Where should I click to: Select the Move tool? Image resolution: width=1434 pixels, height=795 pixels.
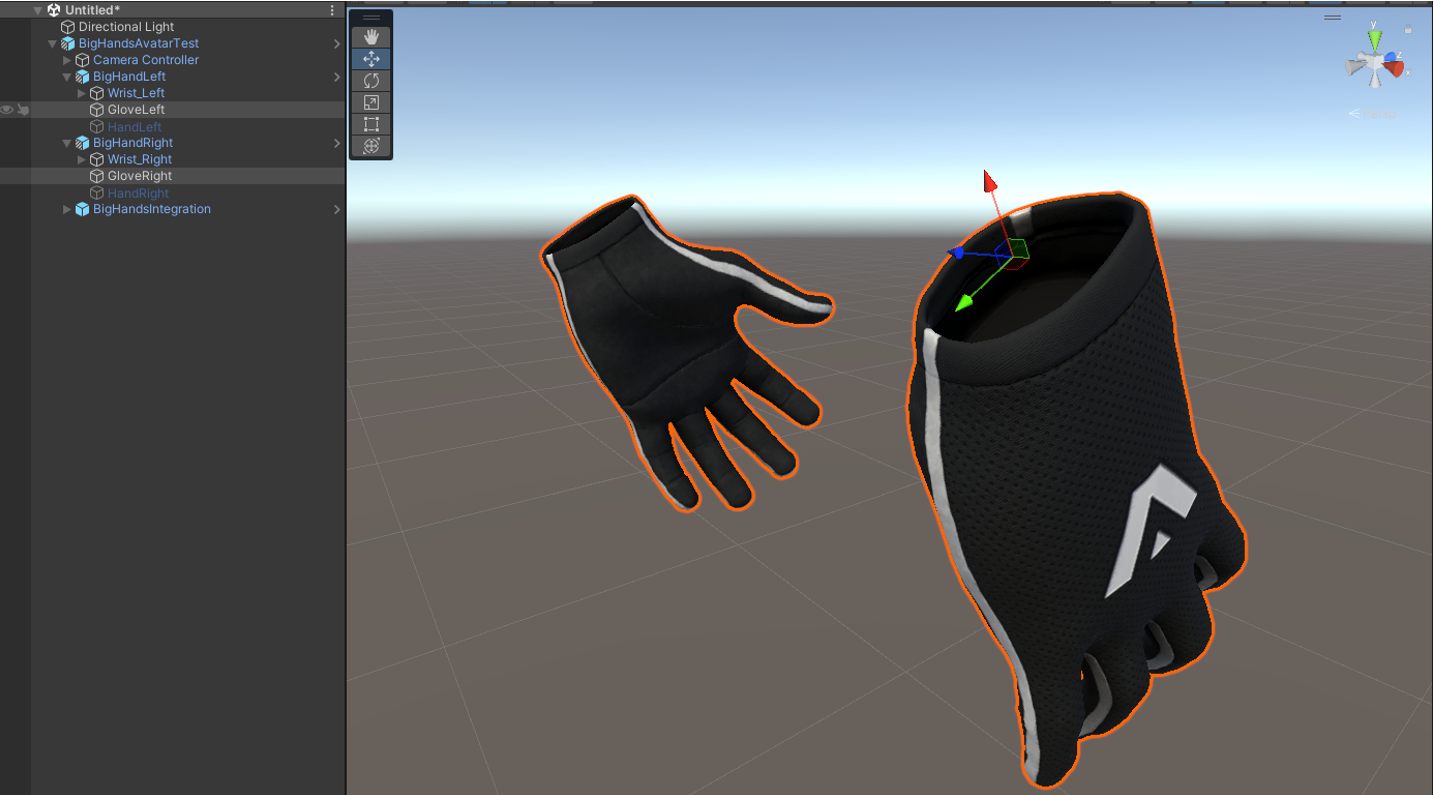tap(371, 59)
